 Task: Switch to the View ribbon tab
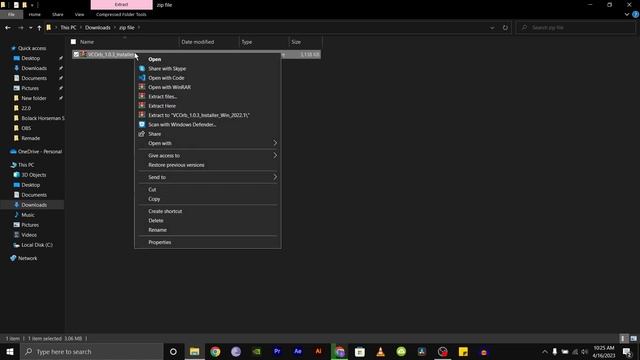(79, 14)
